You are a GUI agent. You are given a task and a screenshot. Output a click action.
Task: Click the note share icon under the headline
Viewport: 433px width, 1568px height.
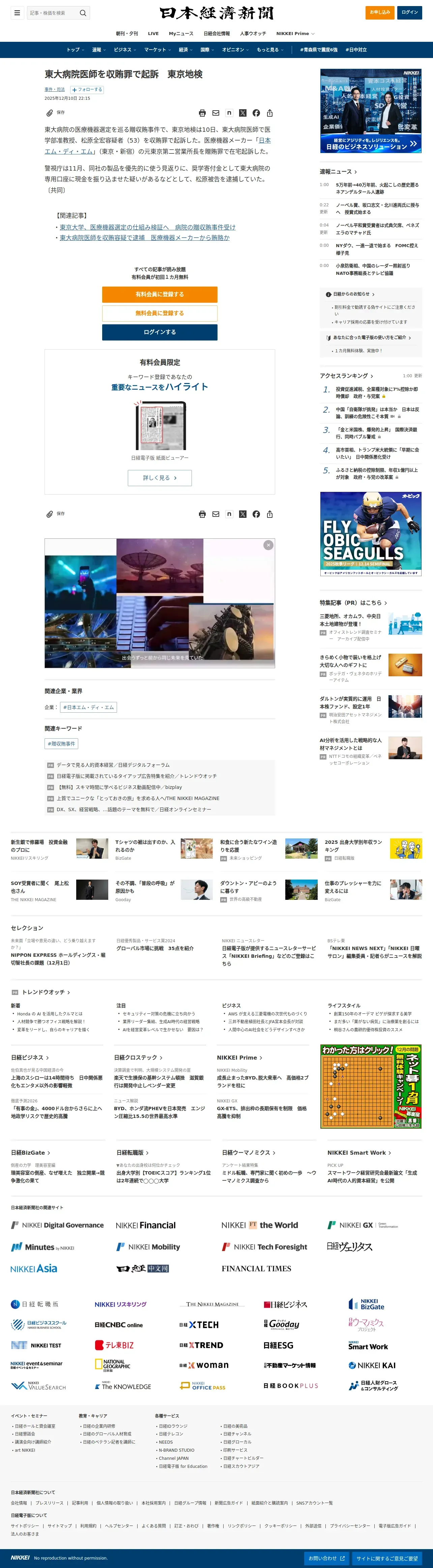tap(229, 113)
